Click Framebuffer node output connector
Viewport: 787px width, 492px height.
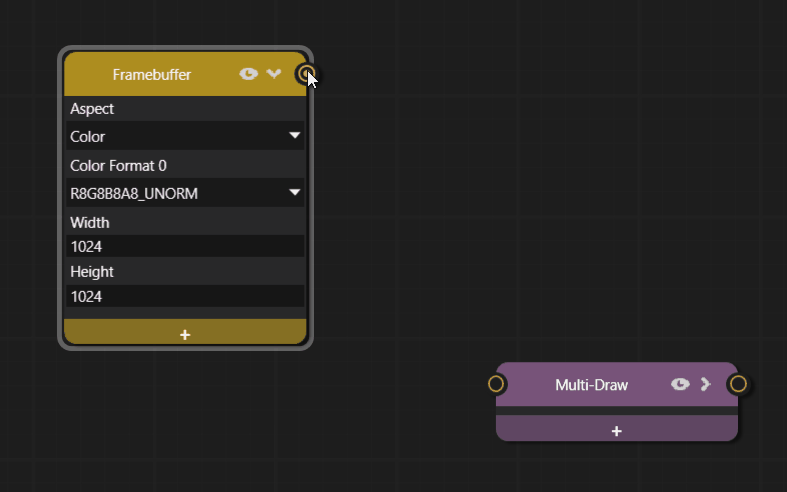(306, 74)
